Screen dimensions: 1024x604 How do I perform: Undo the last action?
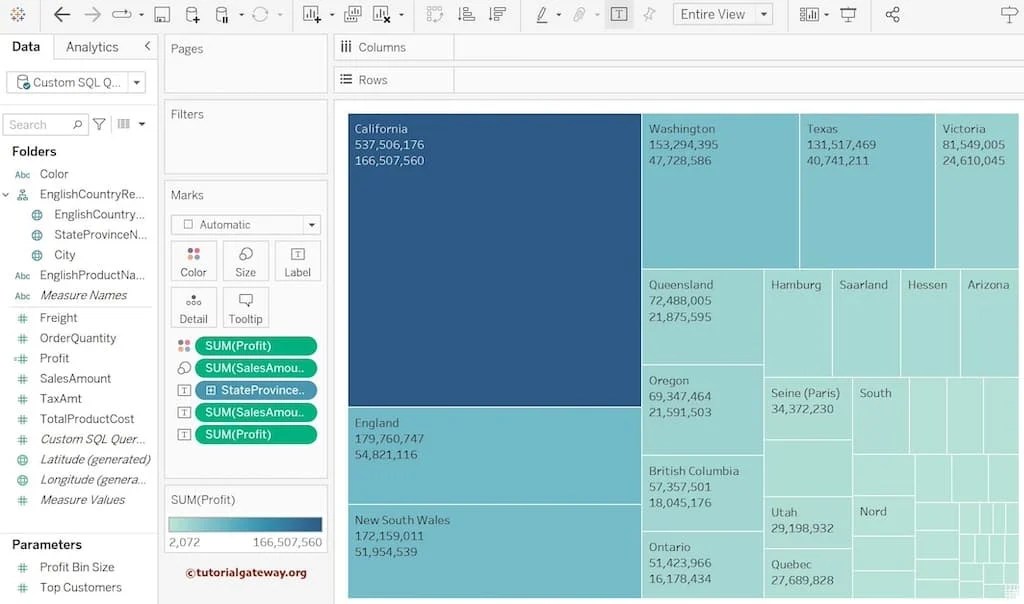pyautogui.click(x=60, y=14)
